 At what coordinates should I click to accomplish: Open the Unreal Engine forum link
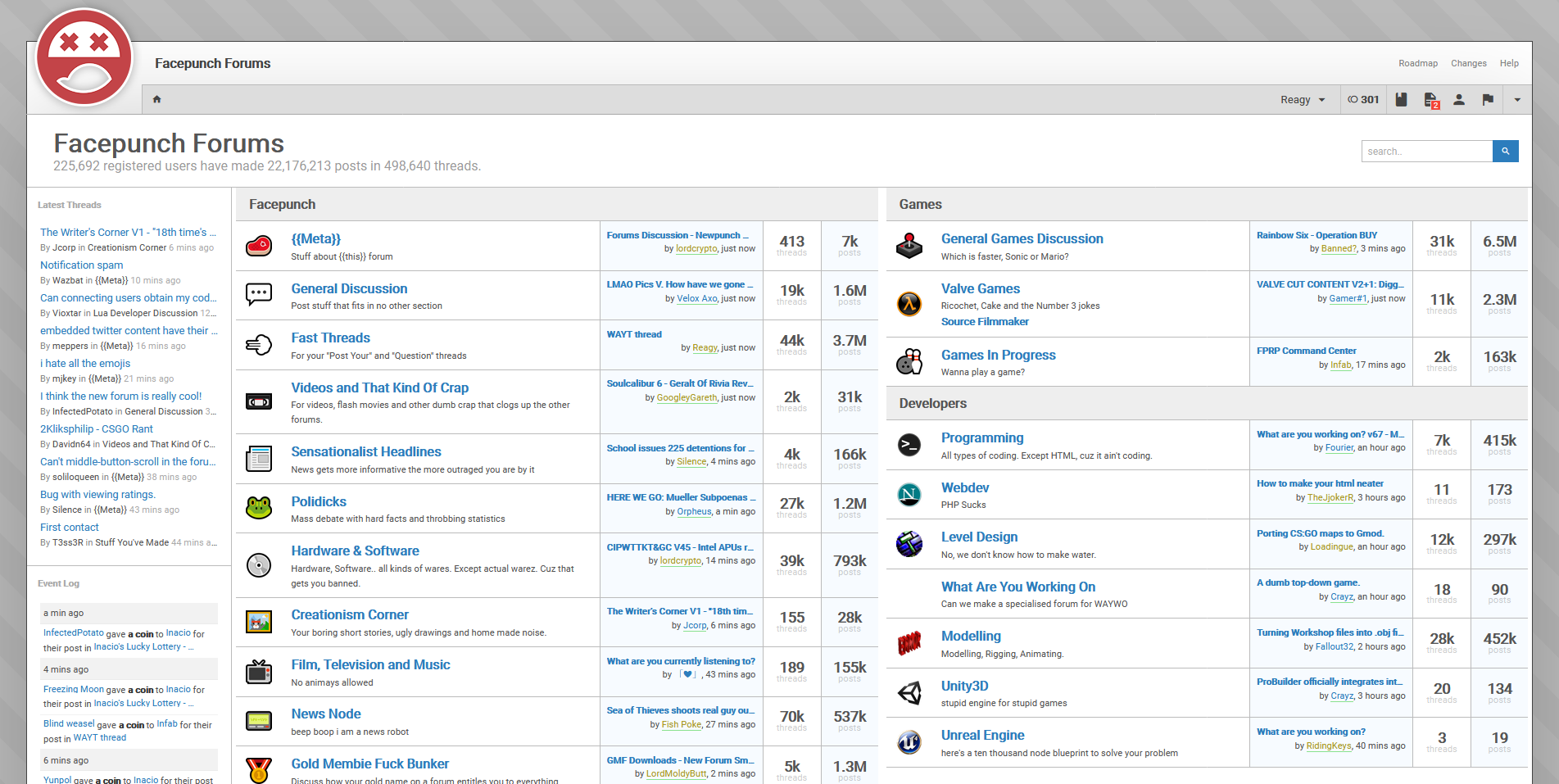(x=982, y=735)
